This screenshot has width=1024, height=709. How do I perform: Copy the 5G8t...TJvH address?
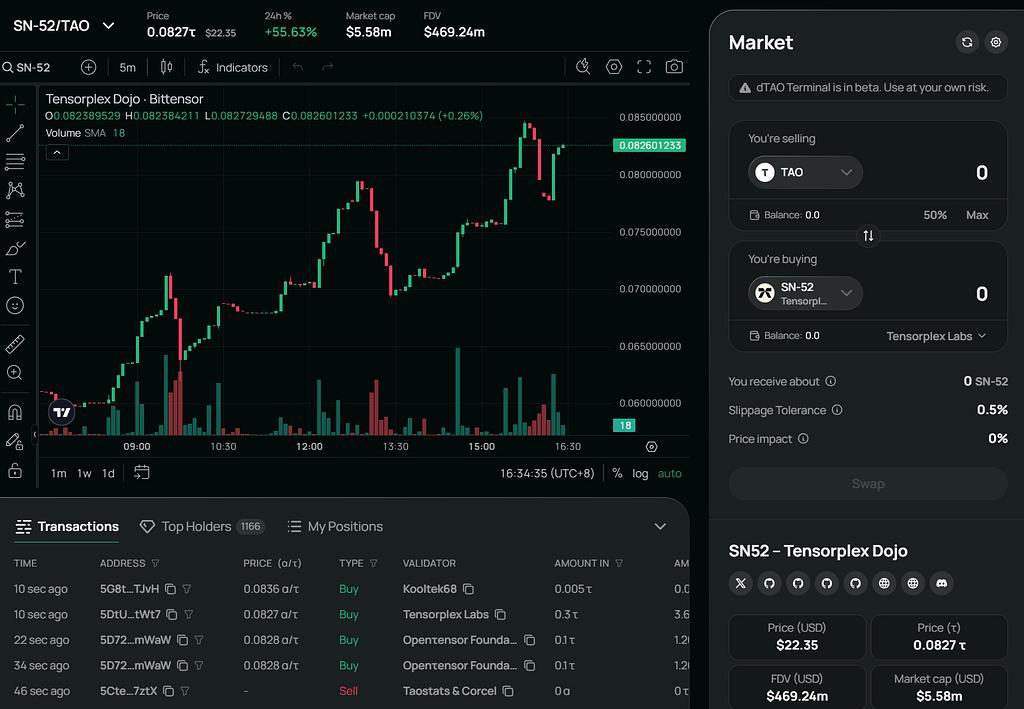(x=170, y=589)
